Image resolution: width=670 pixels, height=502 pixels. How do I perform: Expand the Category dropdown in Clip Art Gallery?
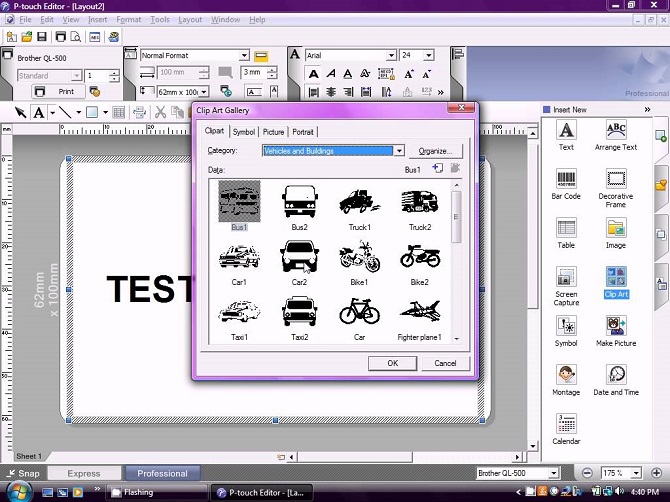point(399,151)
